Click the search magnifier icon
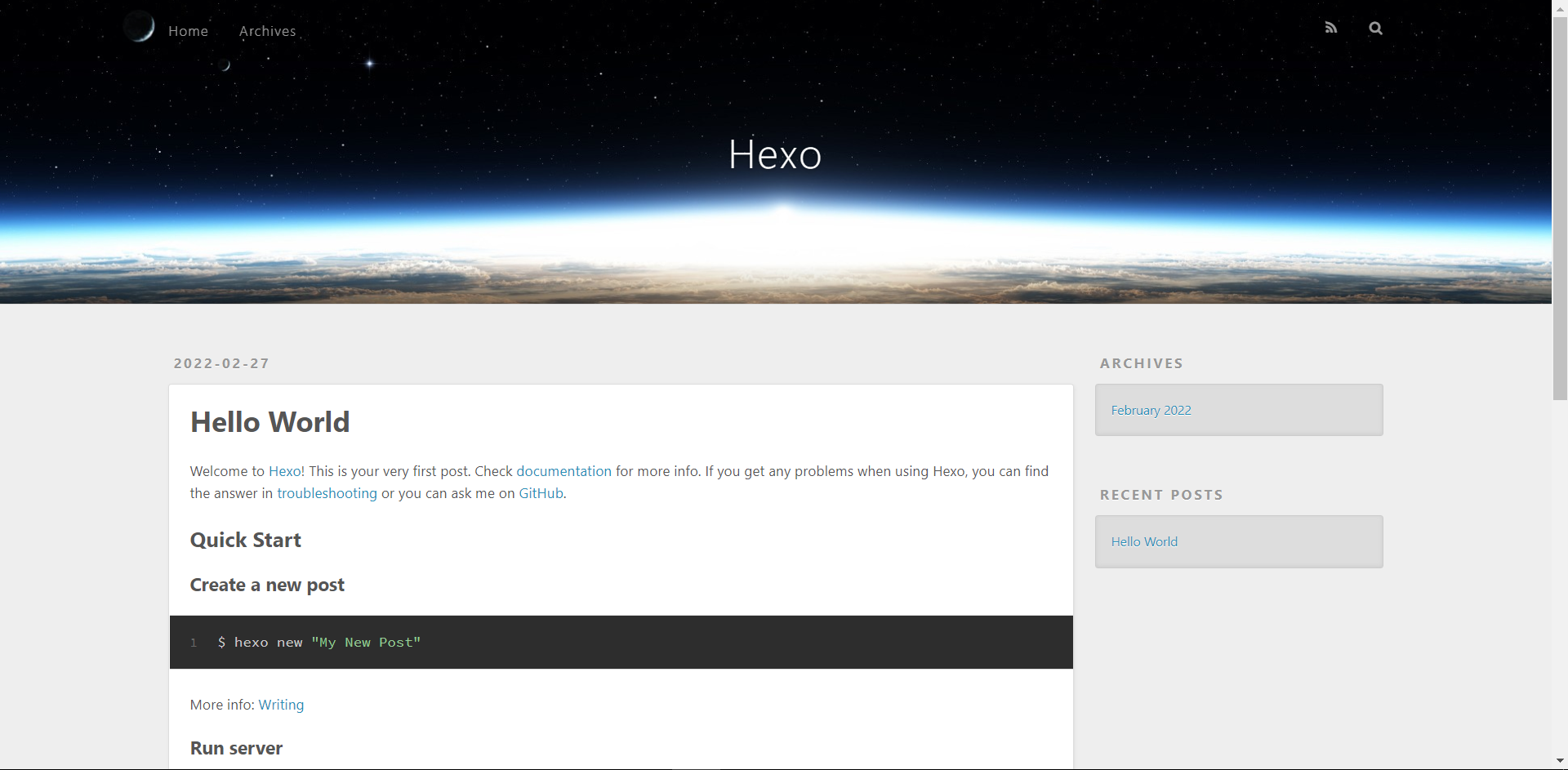 1375,28
